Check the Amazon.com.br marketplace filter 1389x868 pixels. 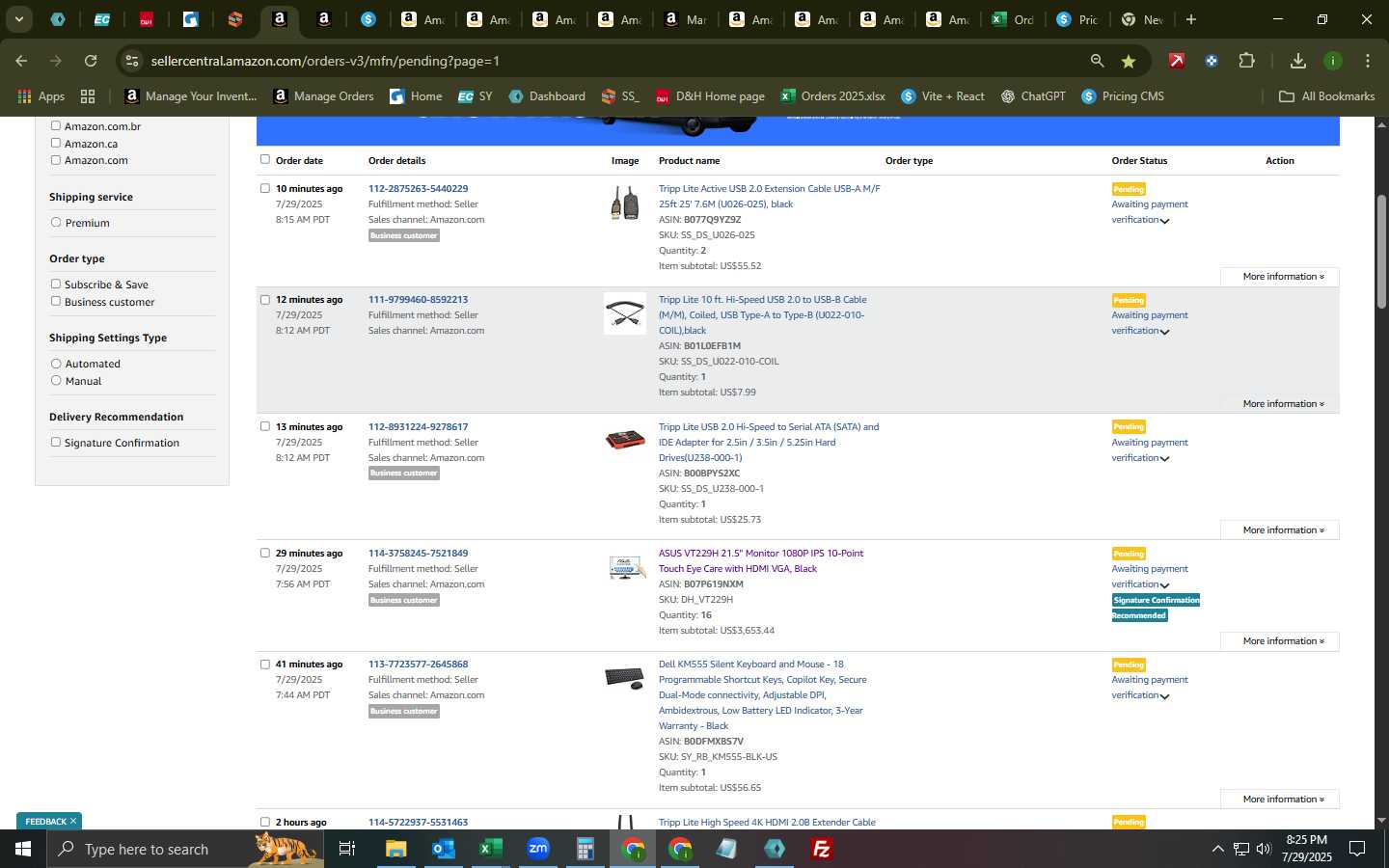(56, 125)
